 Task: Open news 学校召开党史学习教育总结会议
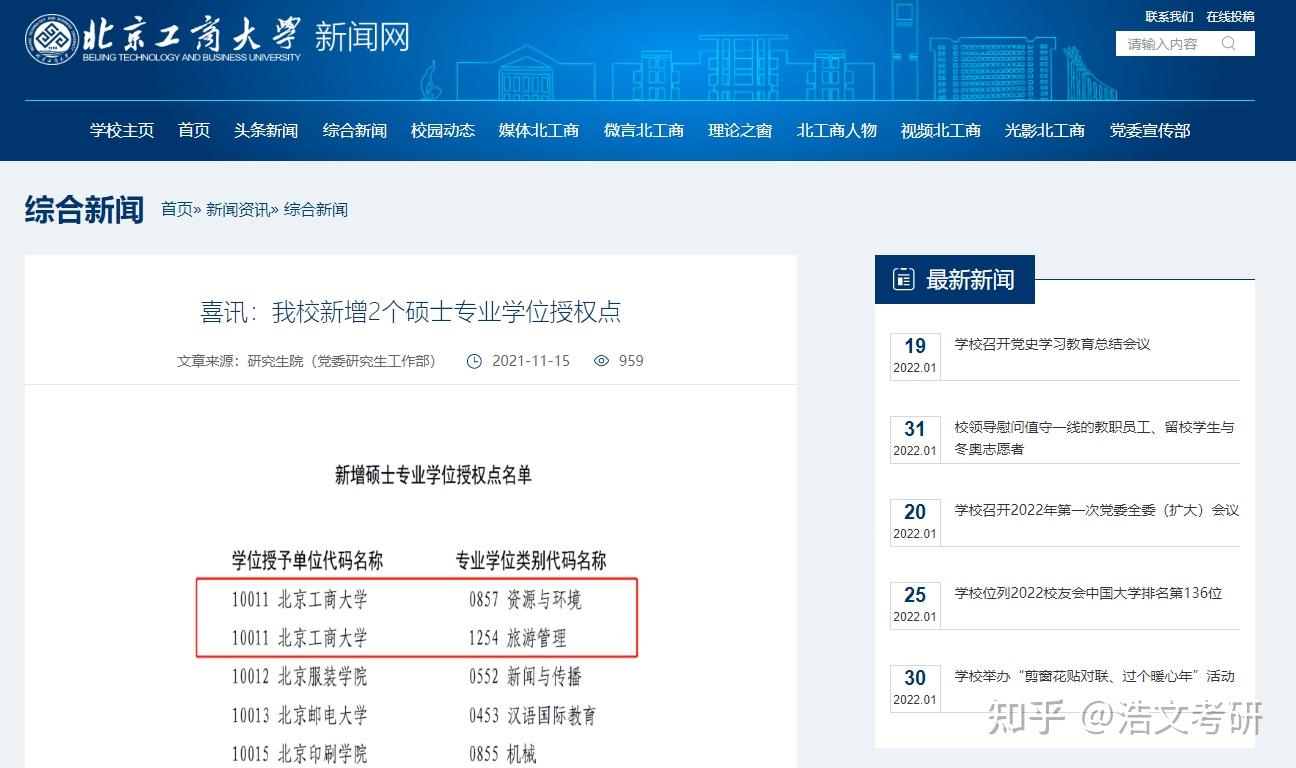1053,344
